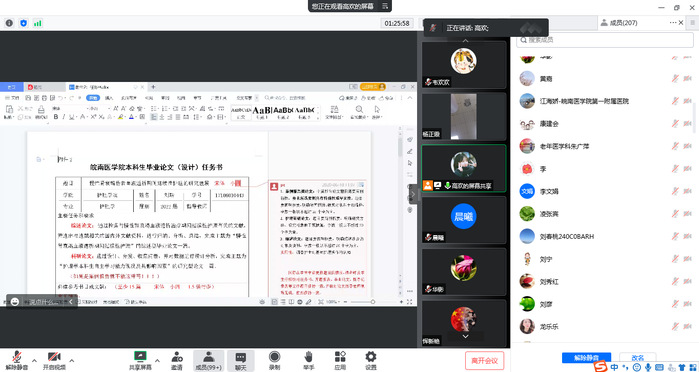Click the meeting info icon at top left
The width and height of the screenshot is (699, 372).
tap(9, 23)
